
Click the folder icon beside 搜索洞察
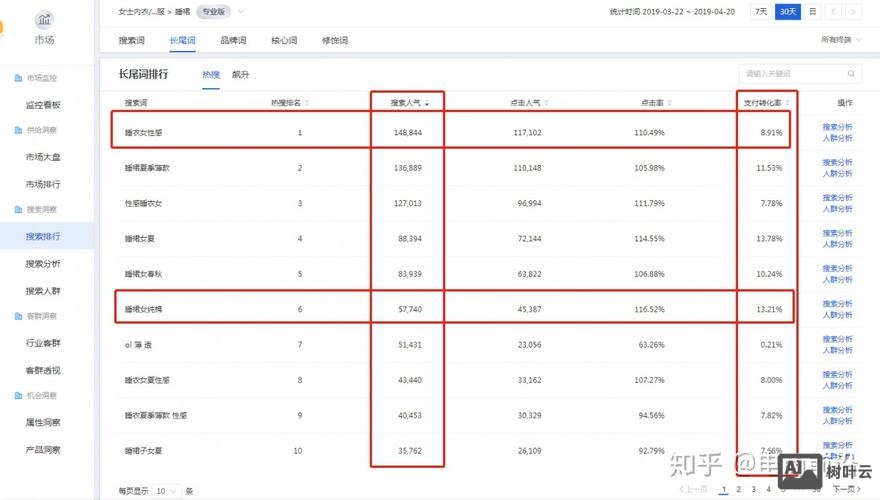[18, 209]
